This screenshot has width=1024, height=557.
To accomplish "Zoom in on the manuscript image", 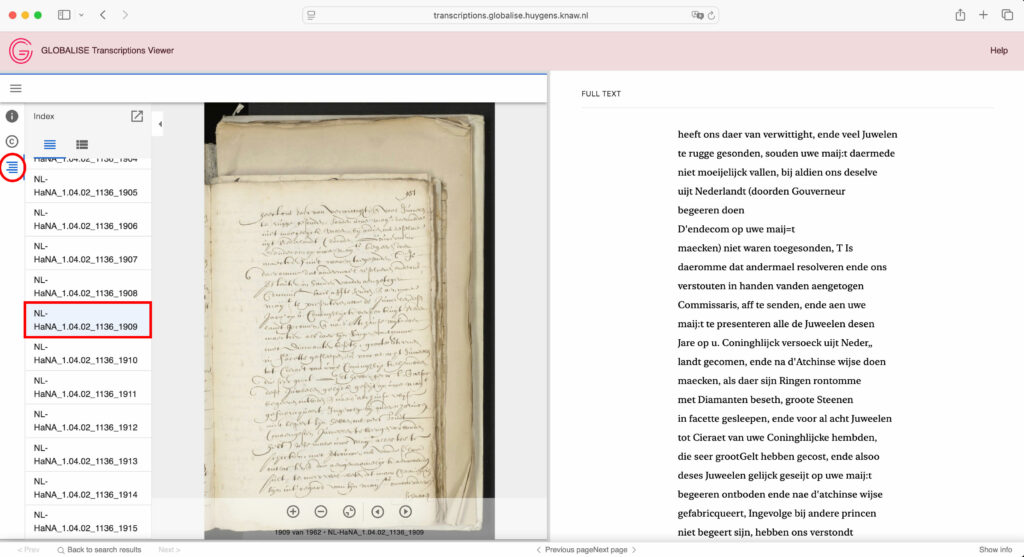I will [x=293, y=511].
